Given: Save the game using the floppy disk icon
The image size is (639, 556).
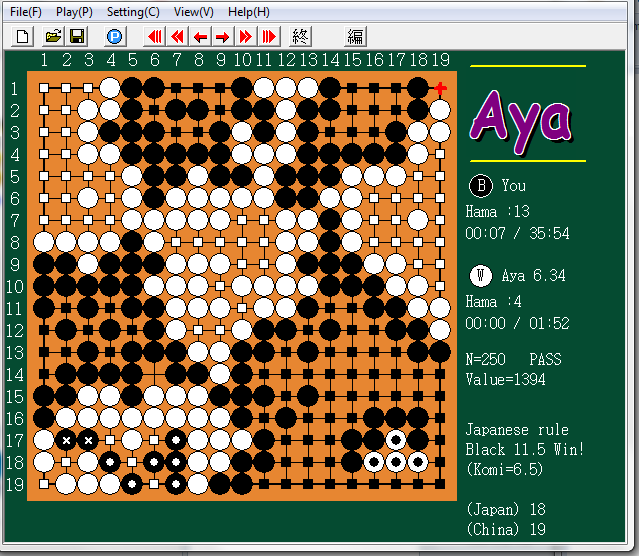Looking at the screenshot, I should 77,37.
